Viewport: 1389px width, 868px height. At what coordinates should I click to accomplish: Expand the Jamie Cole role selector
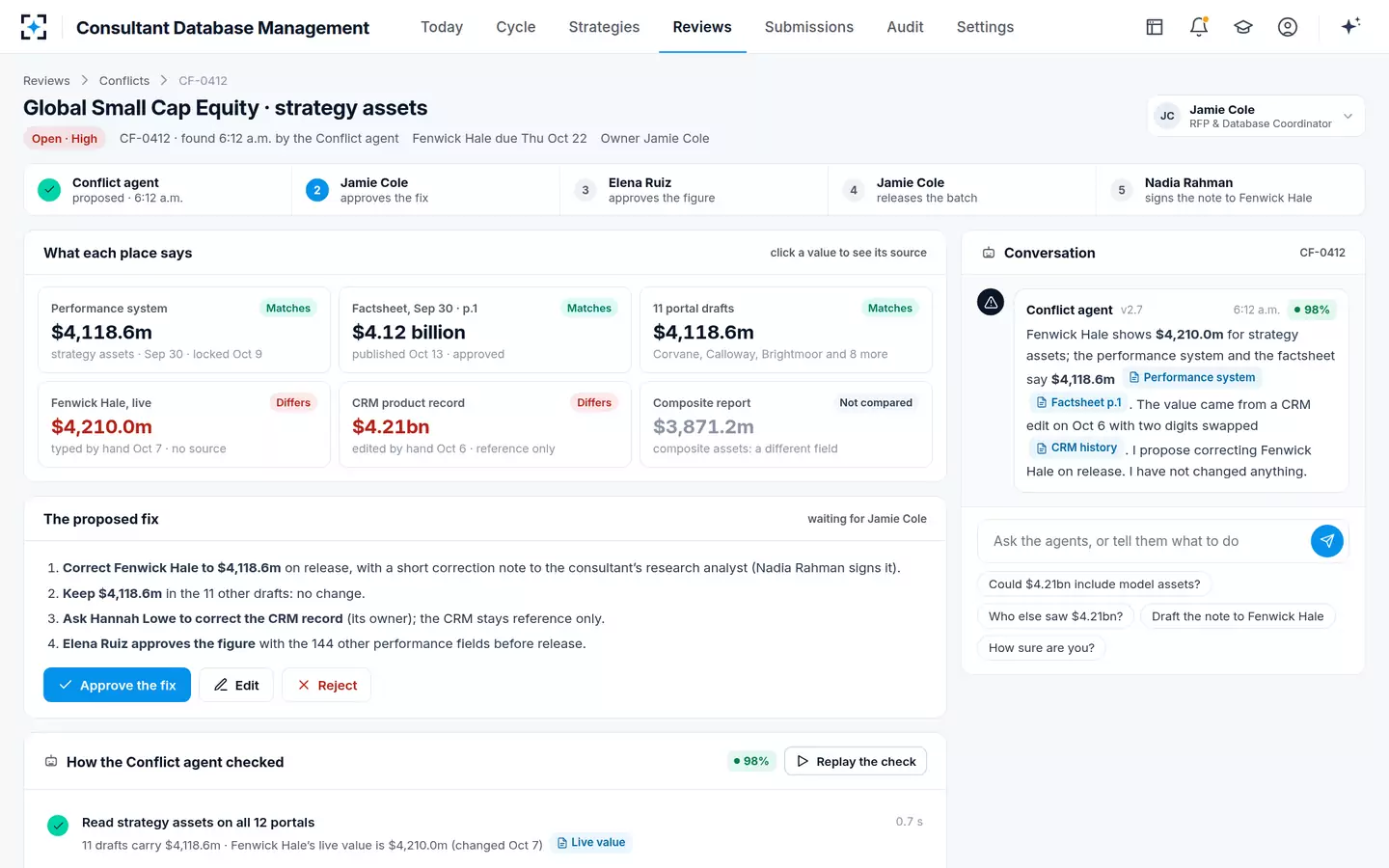(1256, 116)
